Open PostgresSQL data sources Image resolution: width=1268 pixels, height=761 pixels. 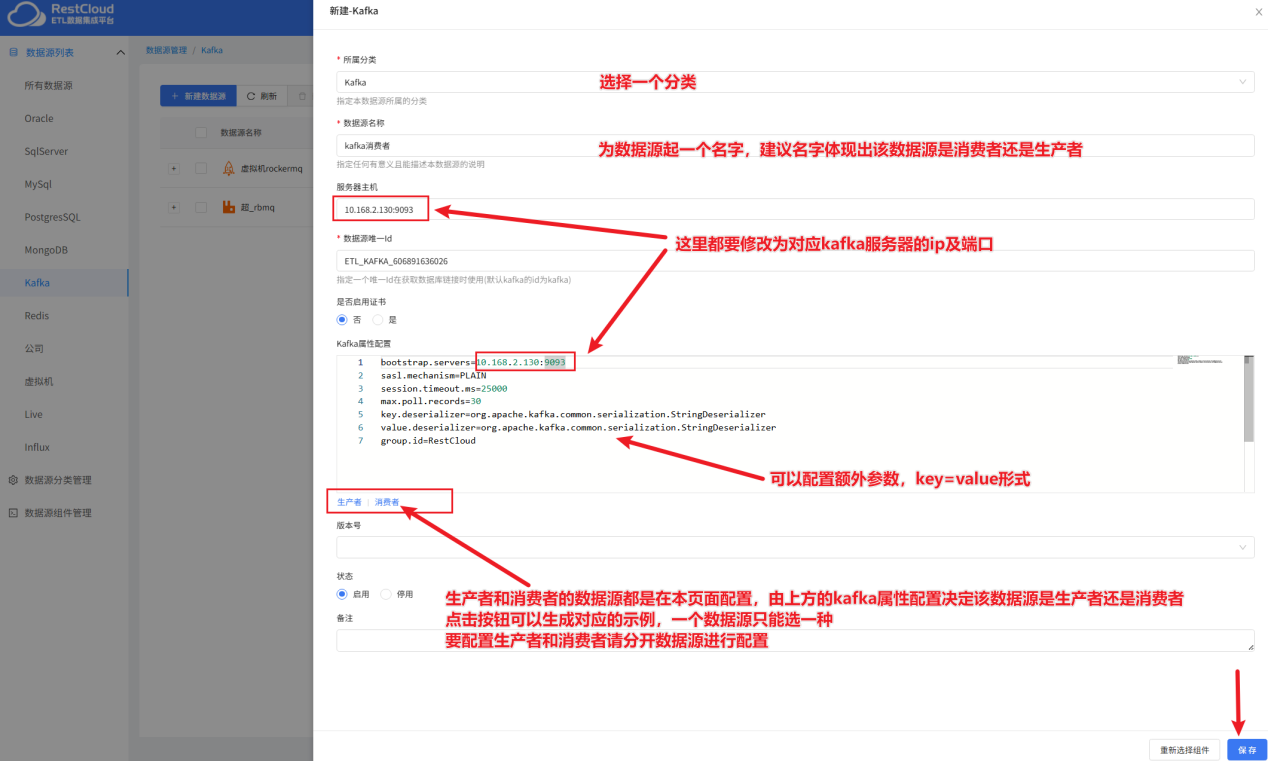coord(52,217)
